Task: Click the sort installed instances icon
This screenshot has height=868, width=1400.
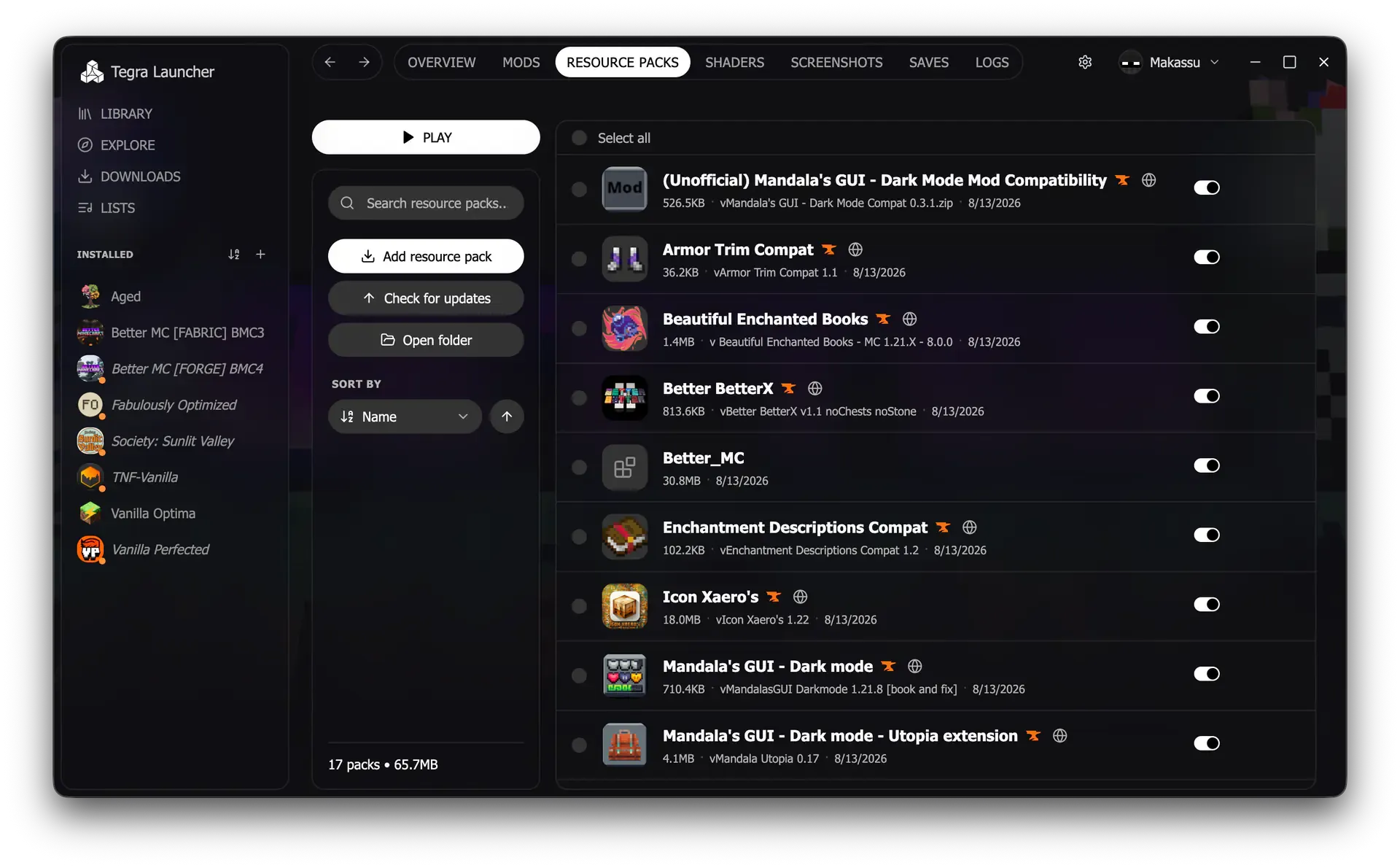Action: coord(233,254)
